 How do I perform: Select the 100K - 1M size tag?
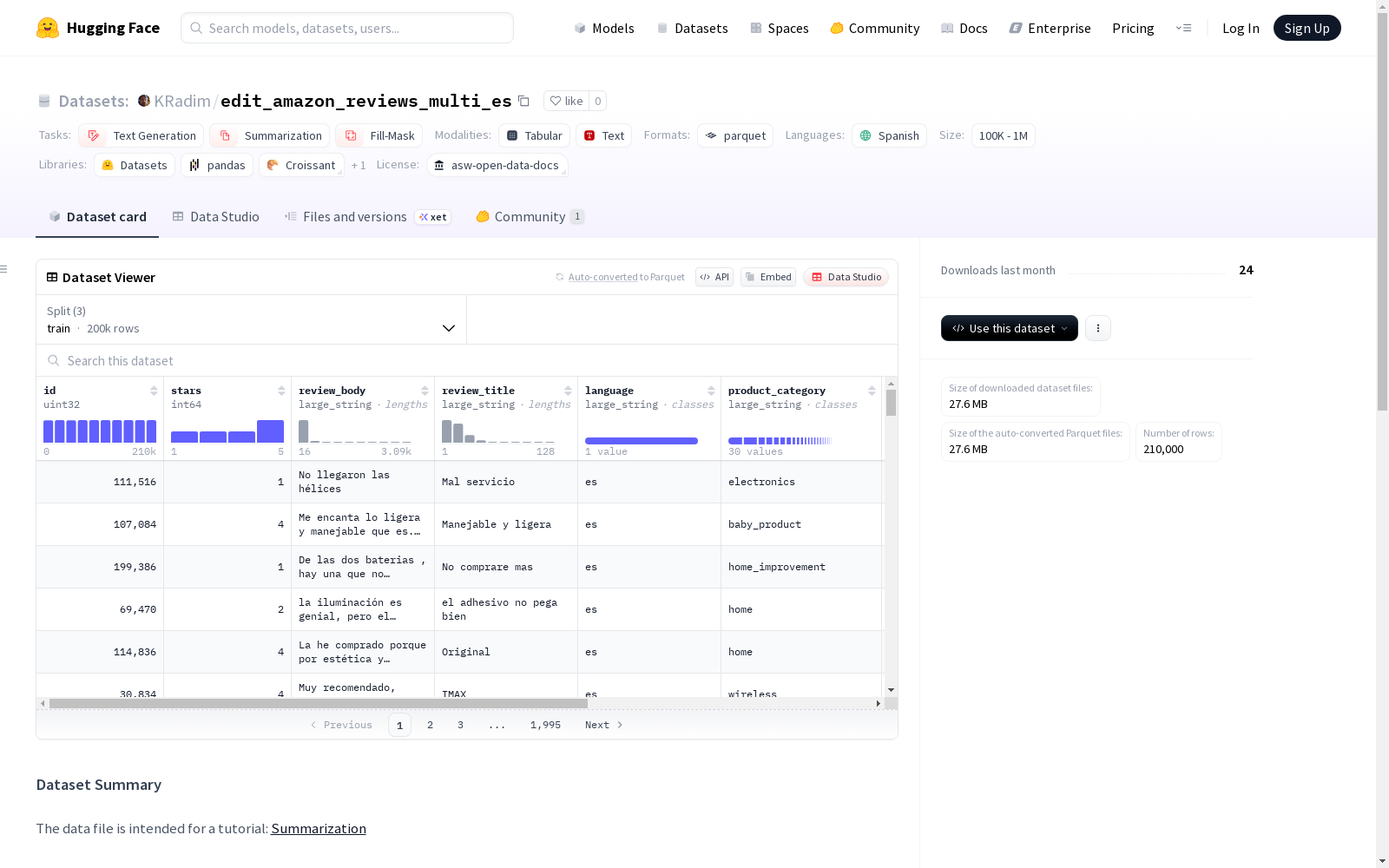point(1004,135)
